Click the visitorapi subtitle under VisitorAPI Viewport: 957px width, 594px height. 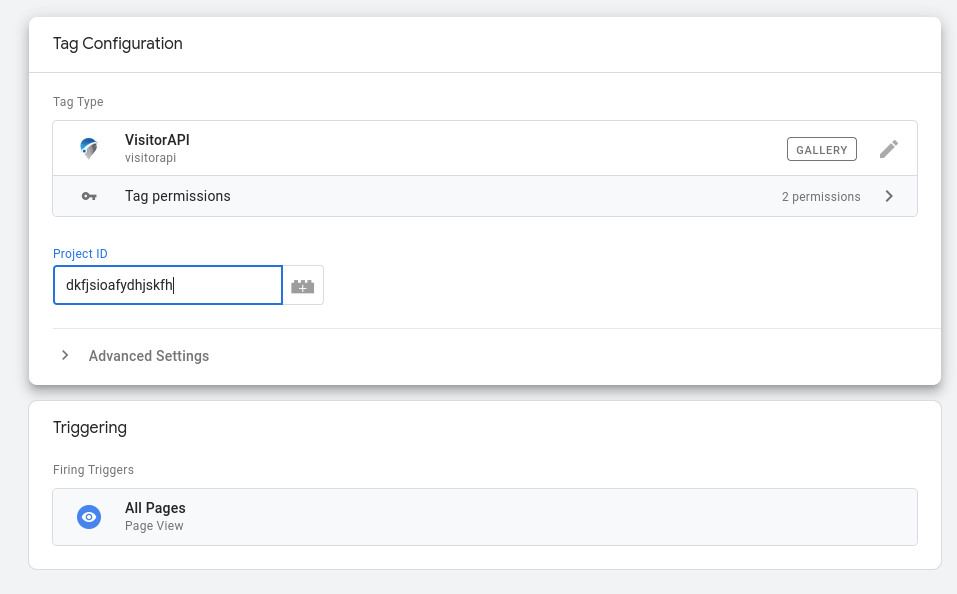[x=151, y=157]
